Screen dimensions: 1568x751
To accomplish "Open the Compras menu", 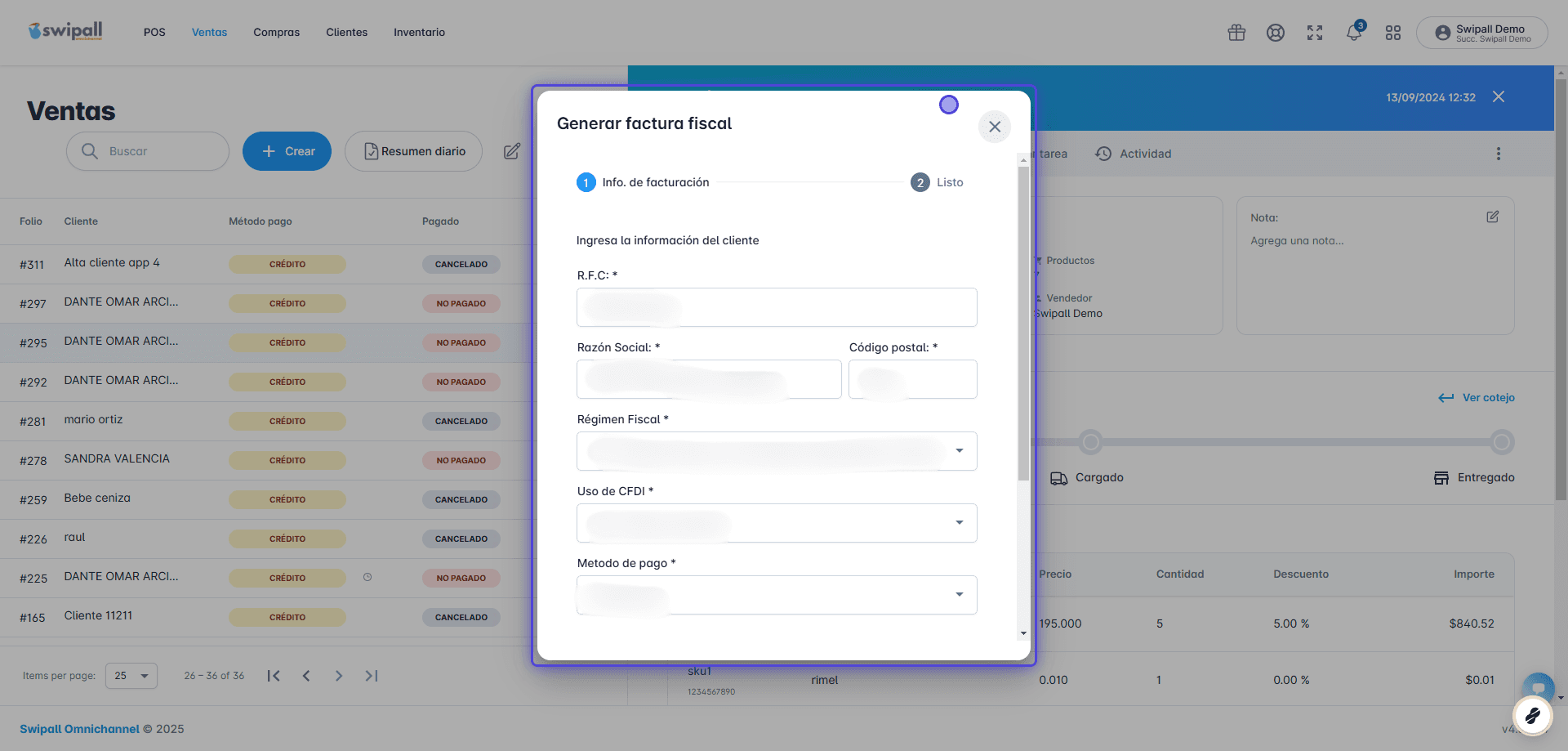I will (277, 33).
